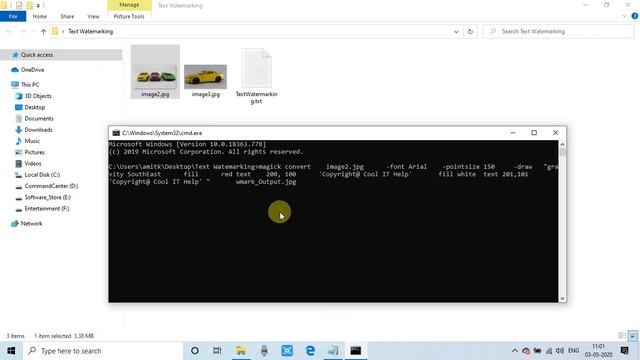Minimize the cmd.exe window
Image resolution: width=640 pixels, height=360 pixels.
click(513, 133)
